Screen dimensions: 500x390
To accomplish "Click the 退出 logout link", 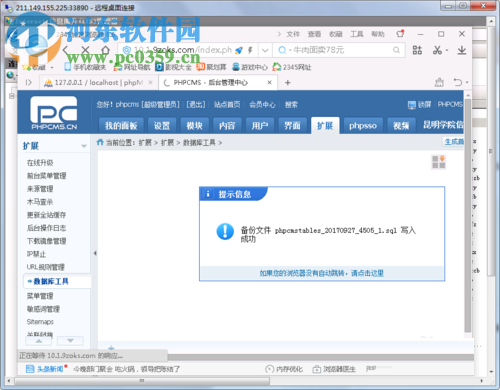I will tap(196, 105).
